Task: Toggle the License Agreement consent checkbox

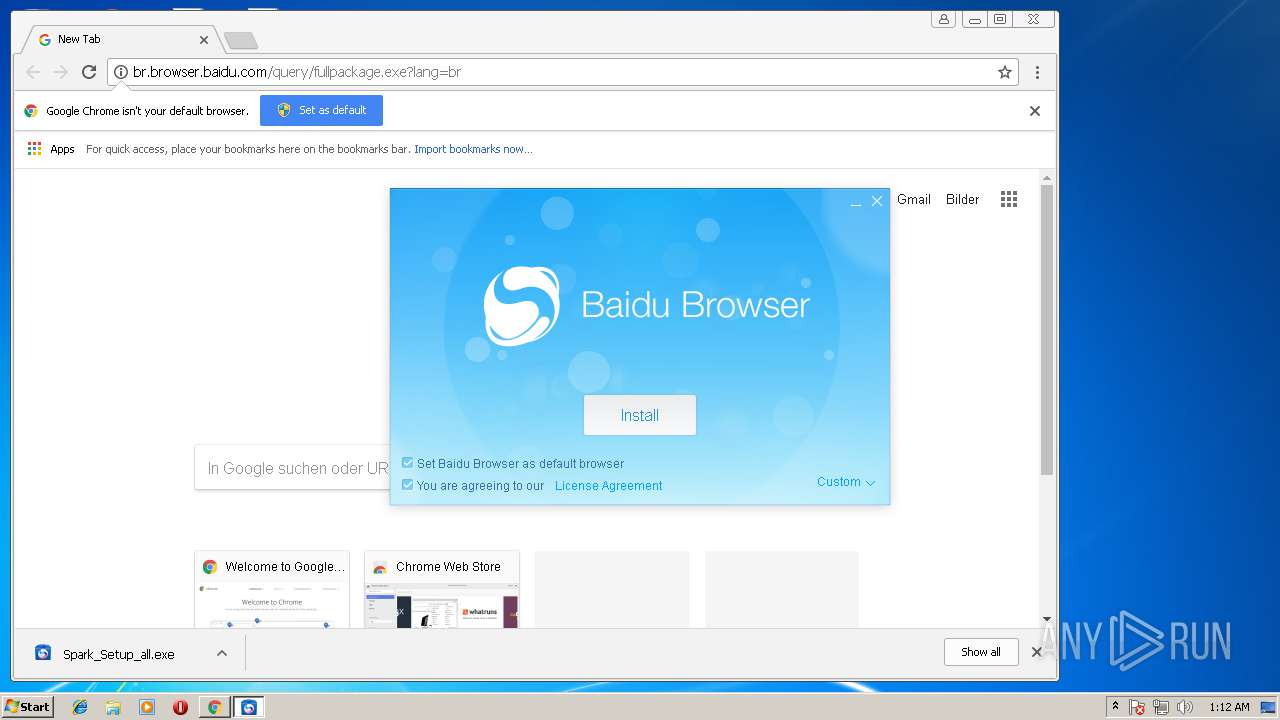Action: (x=407, y=485)
